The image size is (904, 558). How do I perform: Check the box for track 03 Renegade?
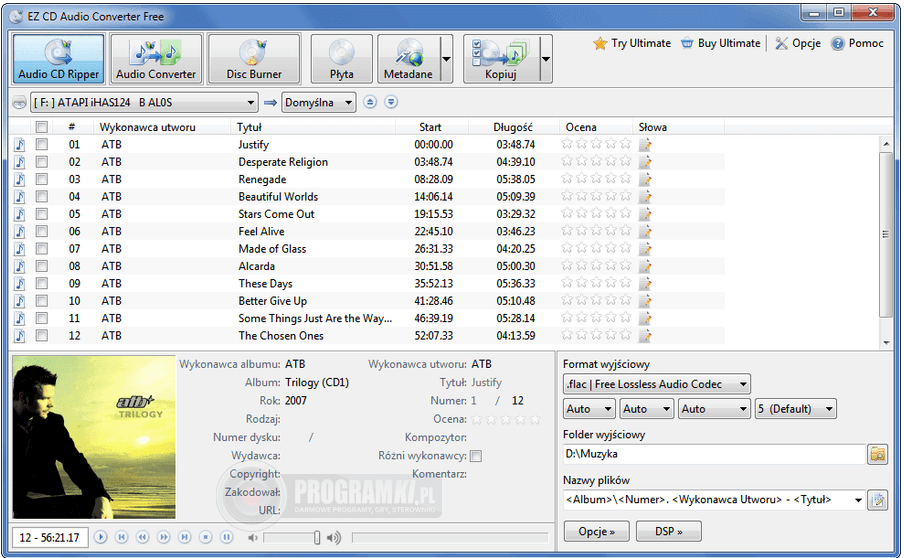pyautogui.click(x=42, y=179)
